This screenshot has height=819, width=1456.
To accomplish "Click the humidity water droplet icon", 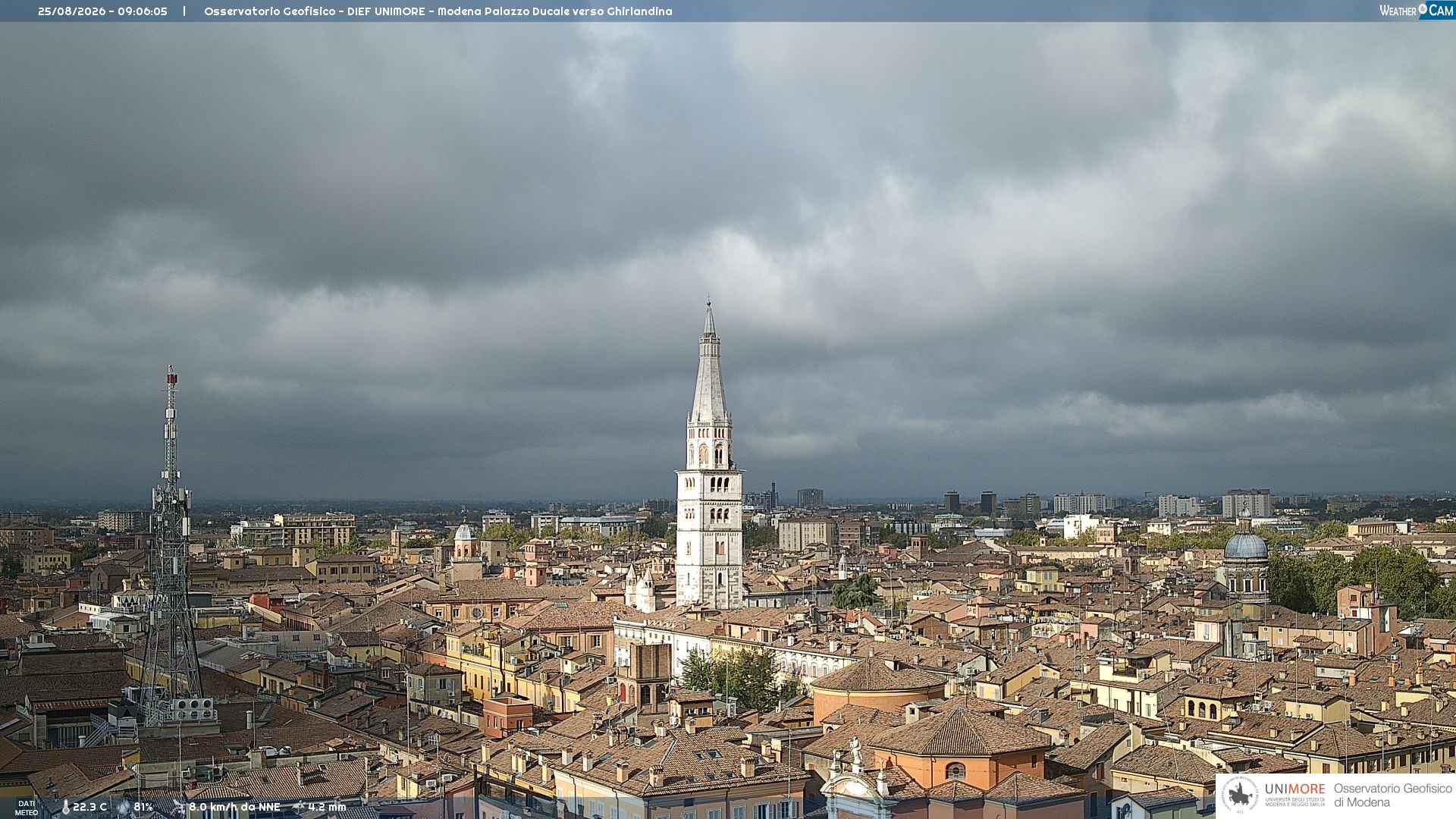I will (x=124, y=807).
